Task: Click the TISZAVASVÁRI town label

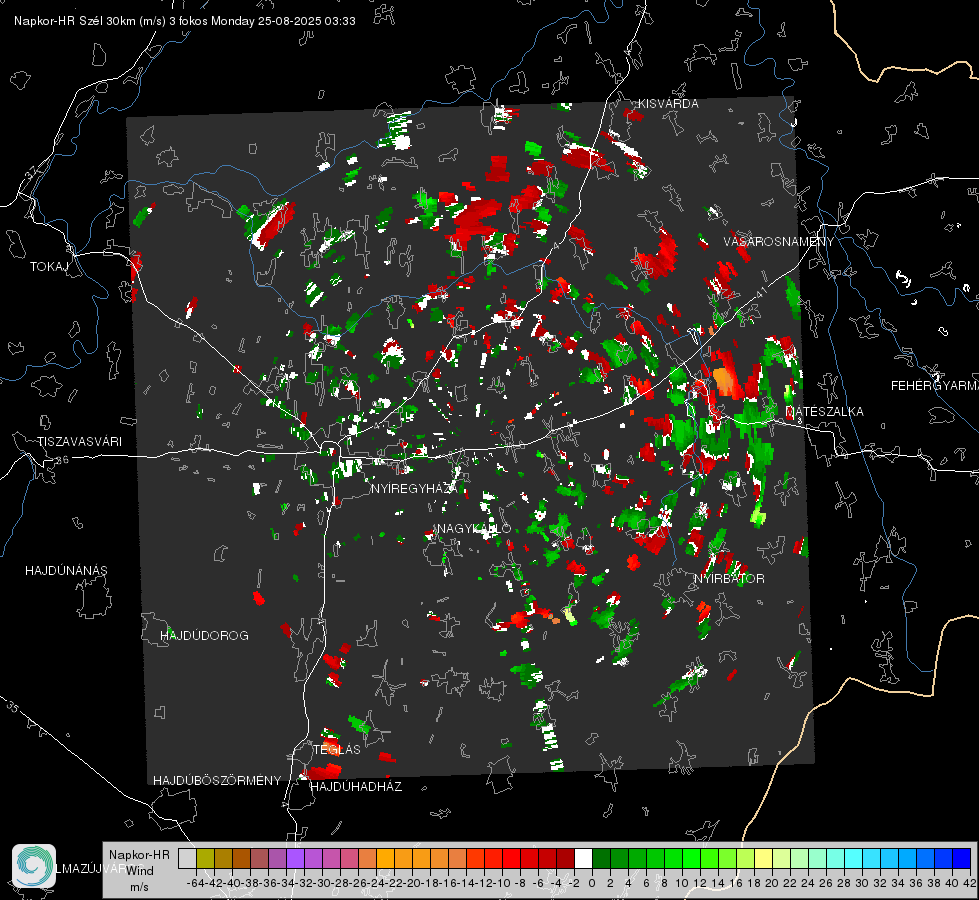Action: (x=79, y=442)
